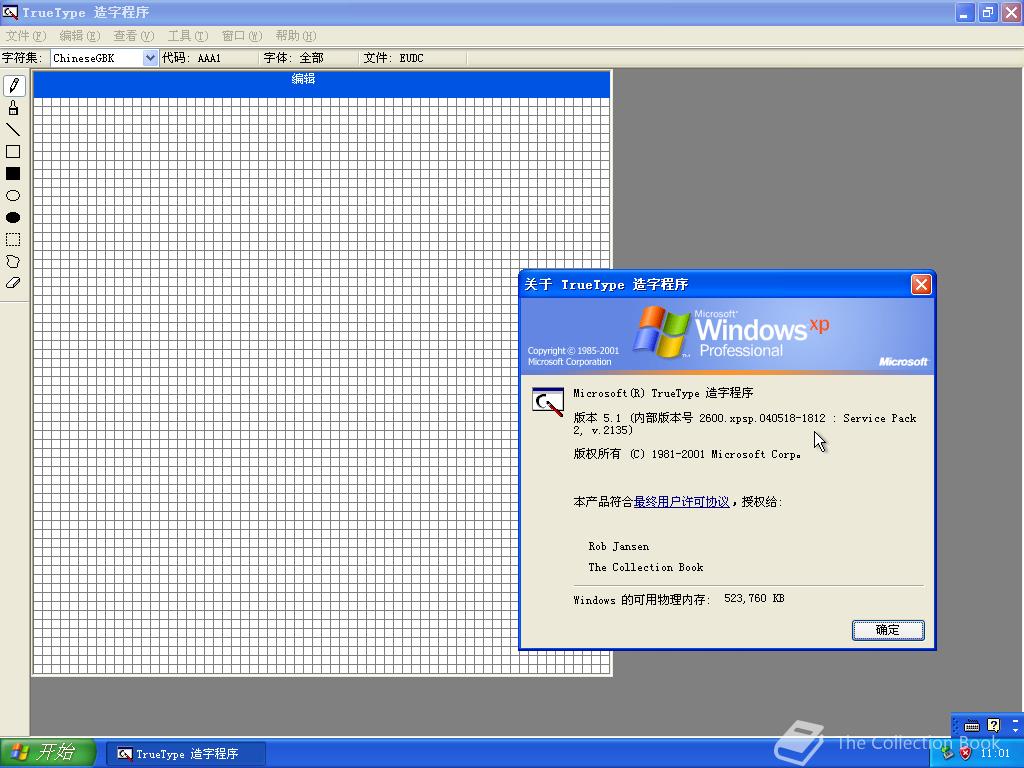
Task: Click the Microsoft(R) TrueType 造字程序 product line
Action: point(663,393)
